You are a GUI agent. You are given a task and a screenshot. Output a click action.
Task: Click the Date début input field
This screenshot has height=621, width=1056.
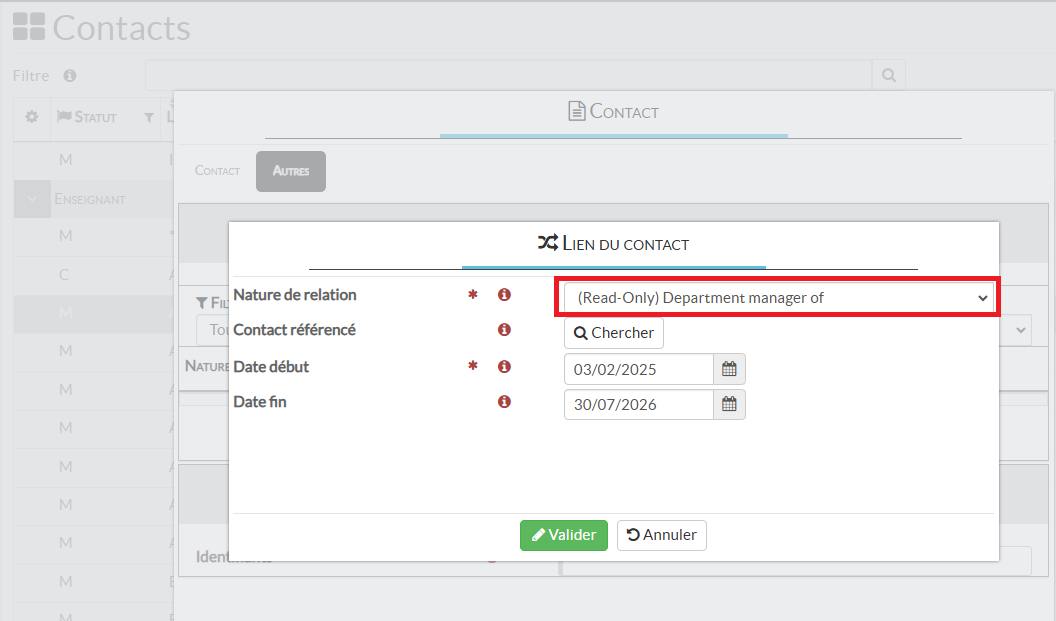tap(638, 369)
